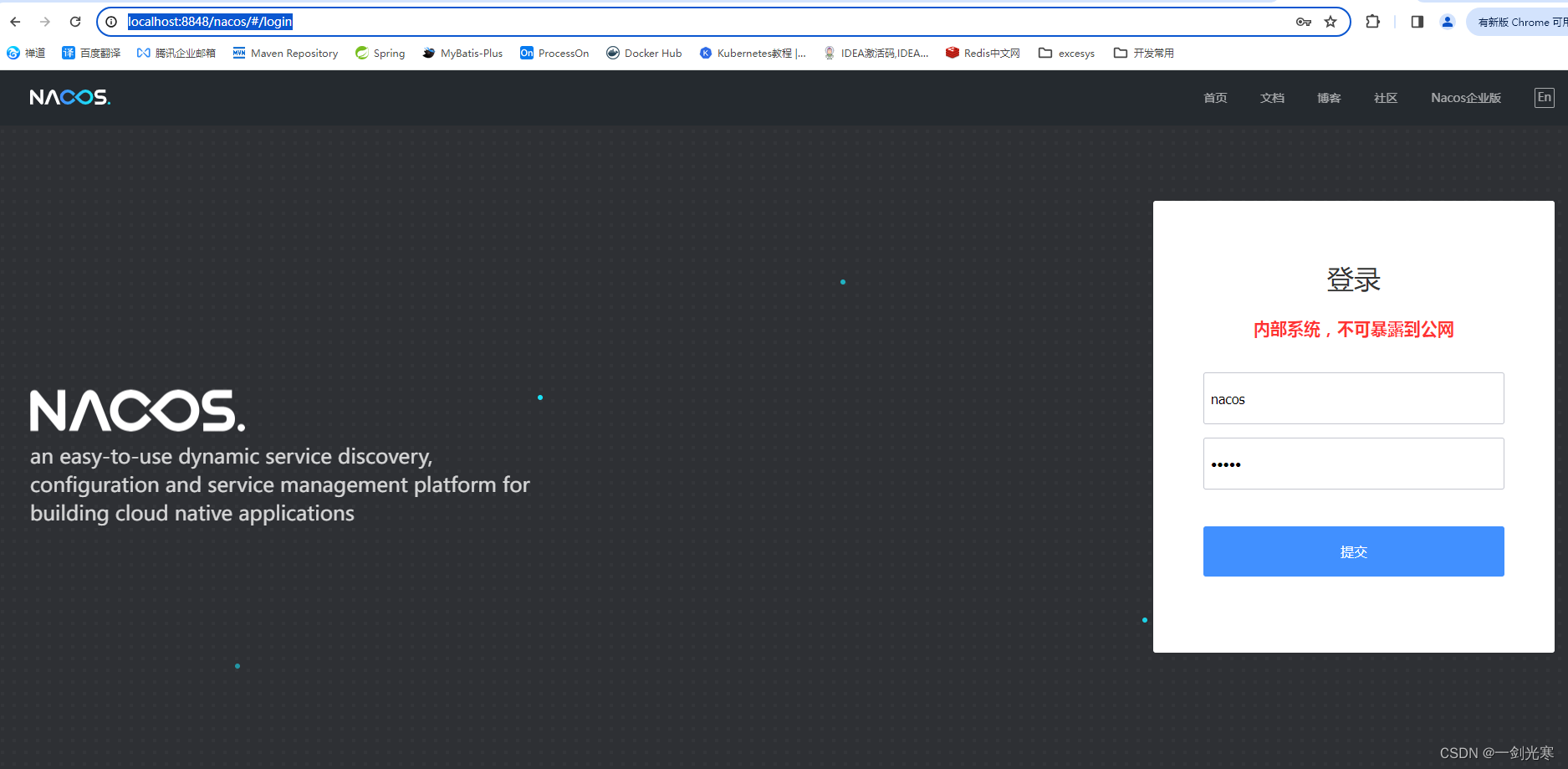This screenshot has width=1568, height=769.
Task: Open the 禅道 bookmark
Action: tap(26, 53)
